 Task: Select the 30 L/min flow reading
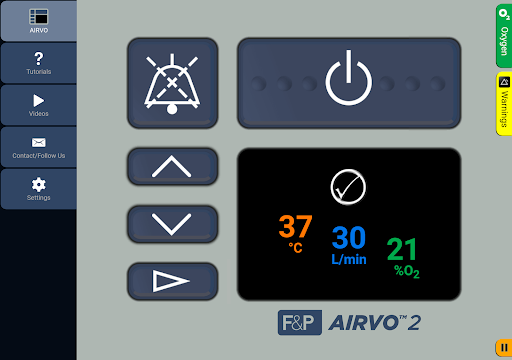(x=349, y=245)
